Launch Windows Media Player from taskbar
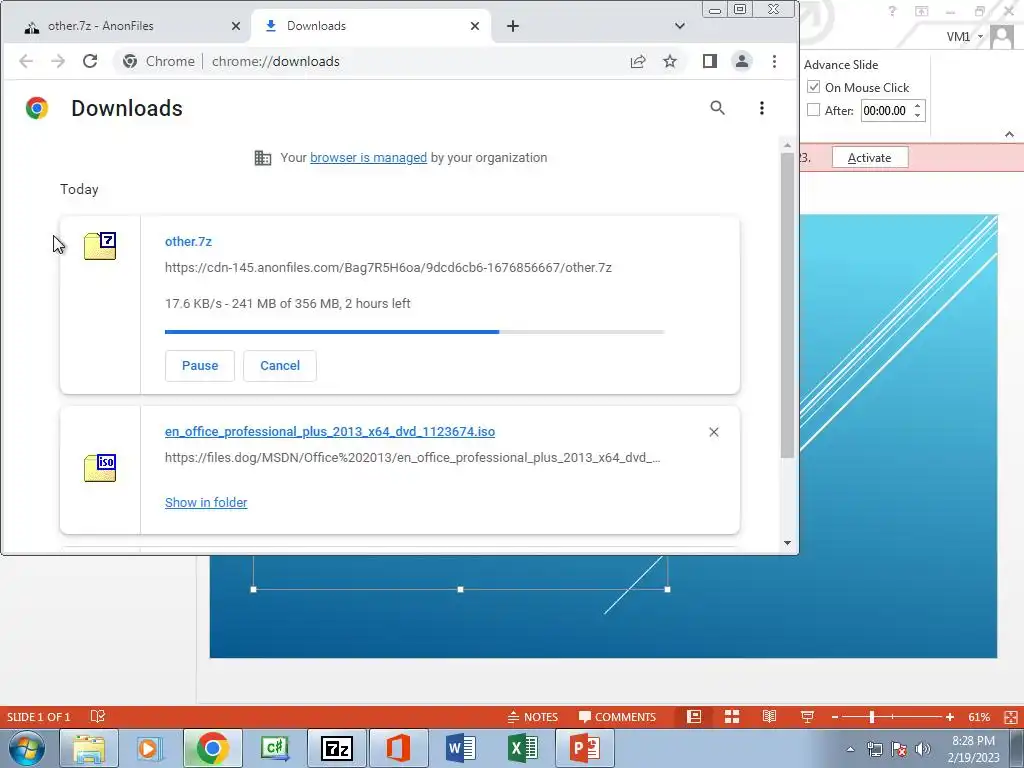1024x768 pixels. click(149, 748)
